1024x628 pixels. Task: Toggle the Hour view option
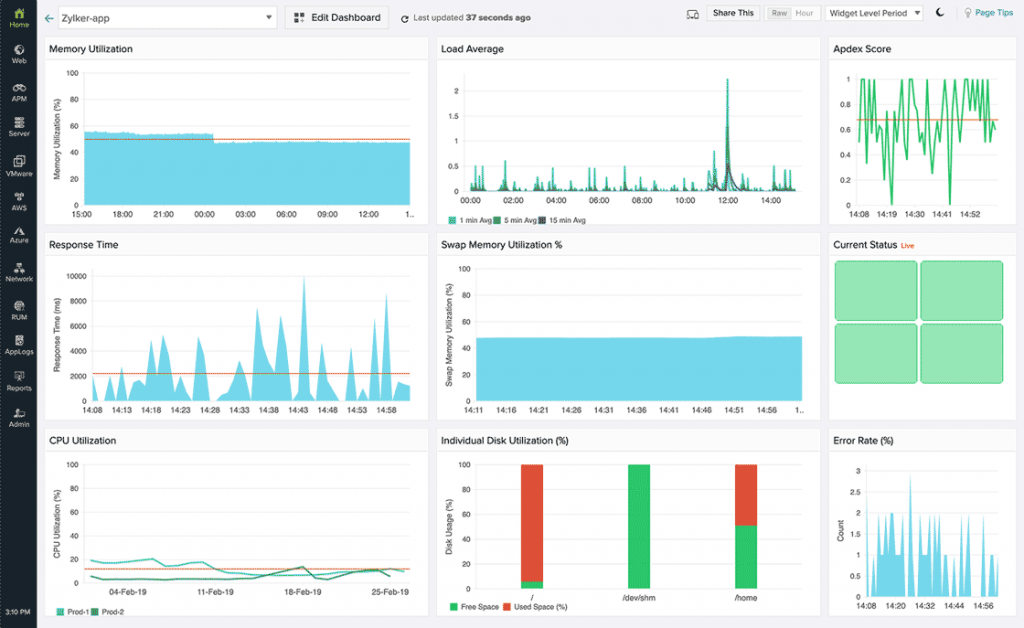pyautogui.click(x=806, y=12)
